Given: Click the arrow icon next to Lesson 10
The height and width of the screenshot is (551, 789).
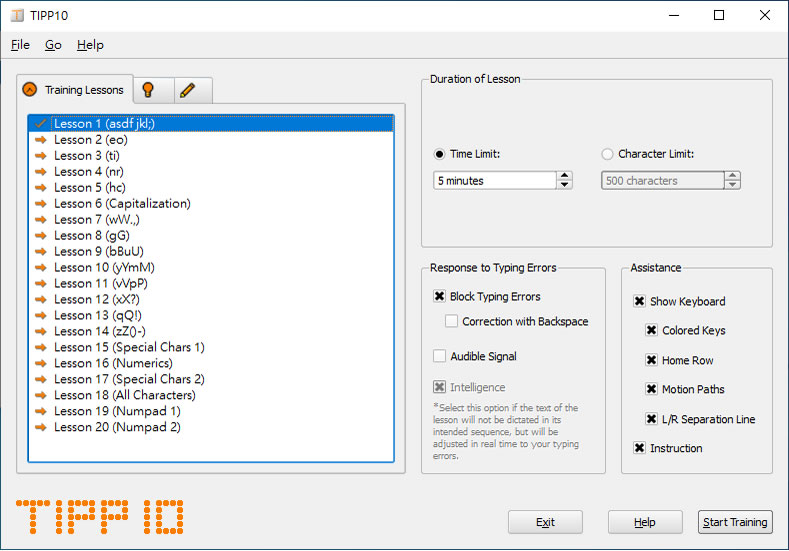Looking at the screenshot, I should (x=41, y=268).
